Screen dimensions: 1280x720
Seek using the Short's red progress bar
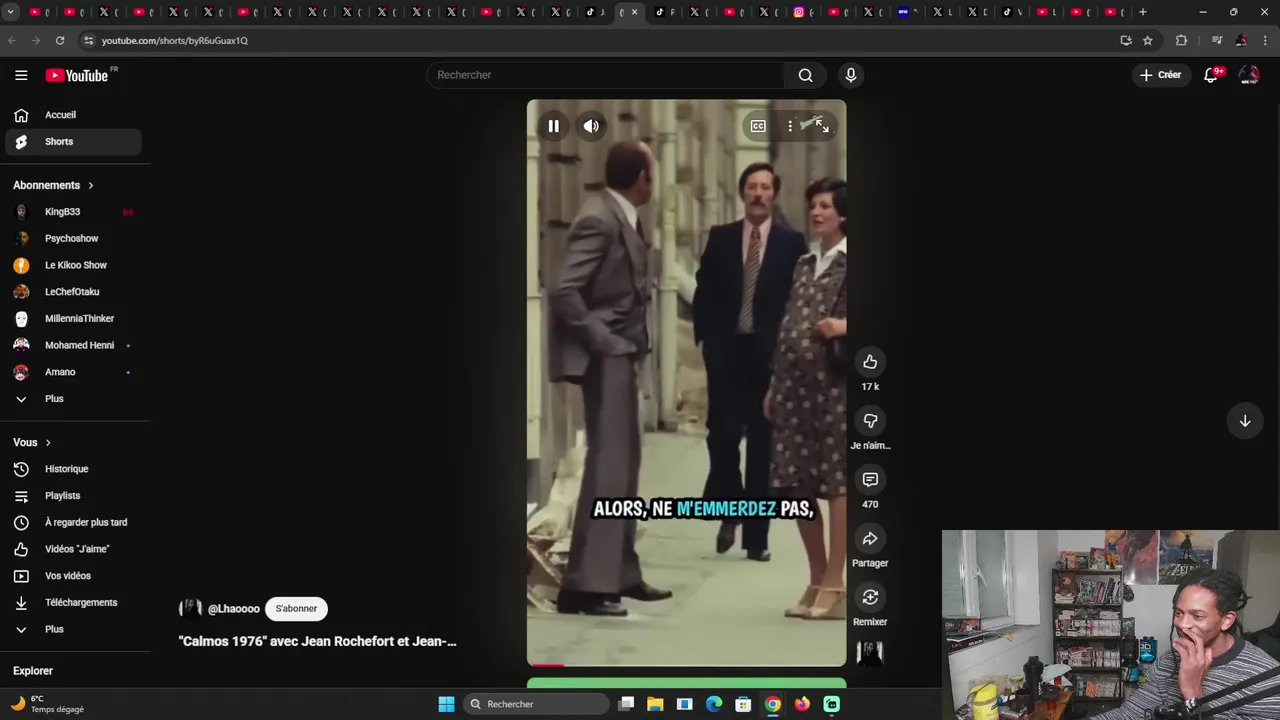pos(686,664)
